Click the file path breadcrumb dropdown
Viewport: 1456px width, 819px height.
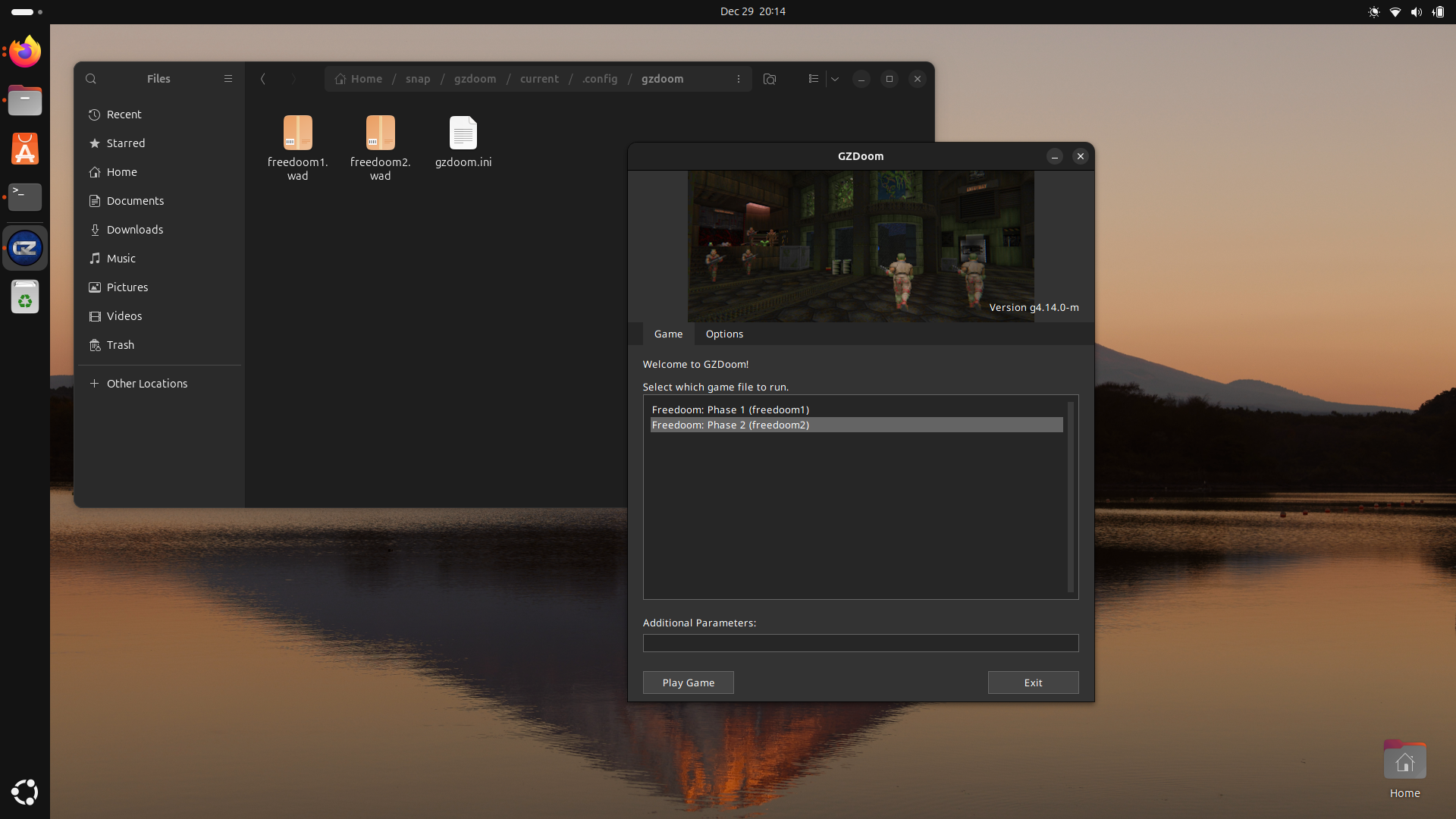(x=739, y=79)
